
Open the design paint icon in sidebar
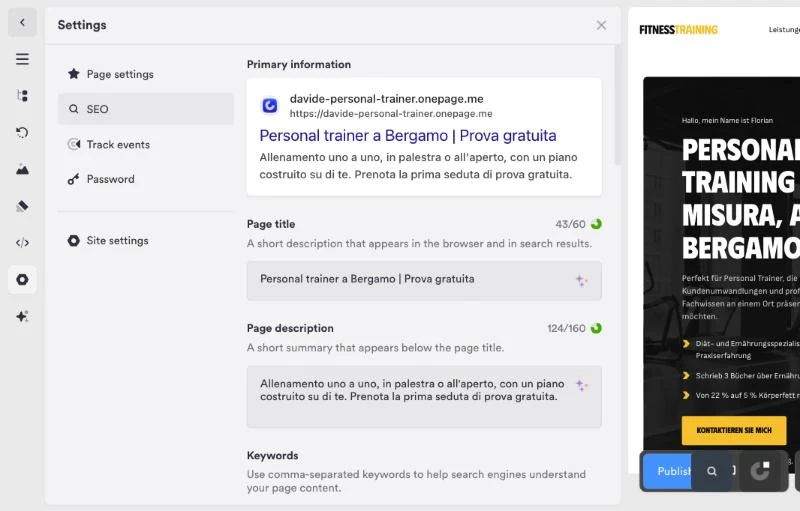coord(22,206)
